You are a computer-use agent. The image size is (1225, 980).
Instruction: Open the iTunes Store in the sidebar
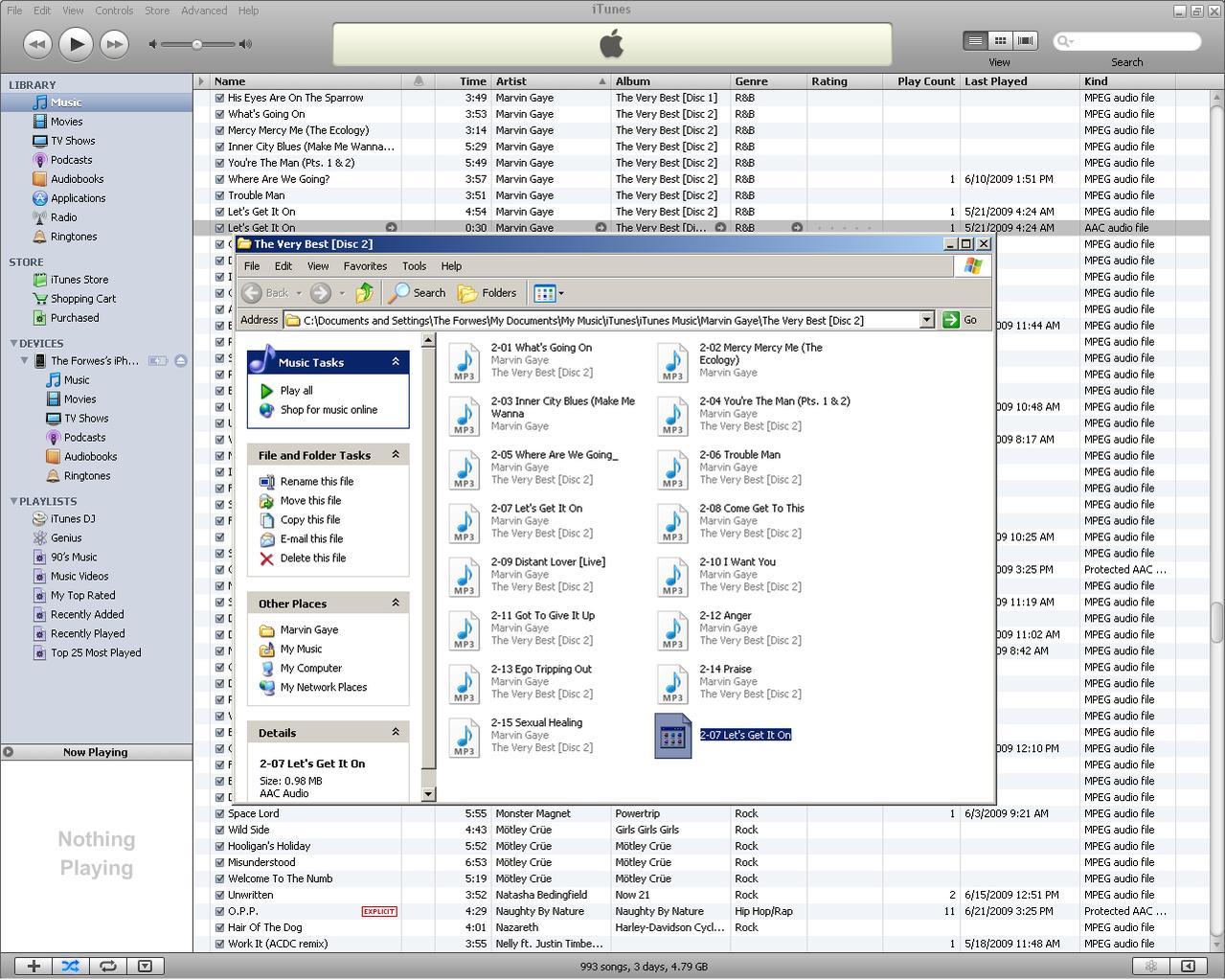point(79,280)
